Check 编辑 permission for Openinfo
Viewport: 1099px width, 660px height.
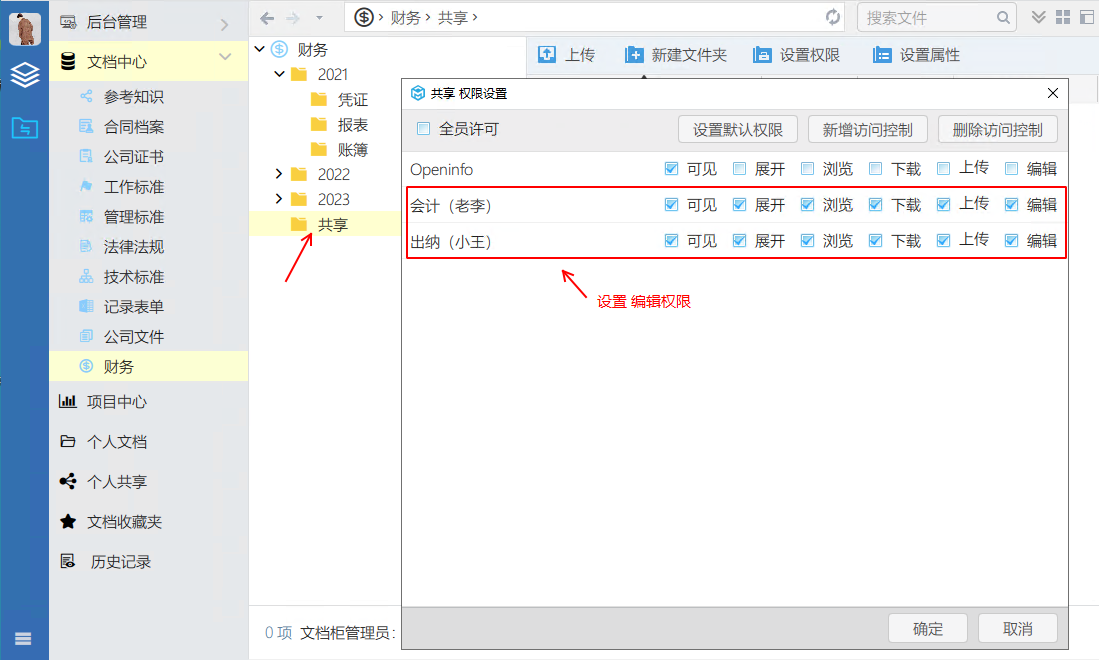click(1011, 169)
